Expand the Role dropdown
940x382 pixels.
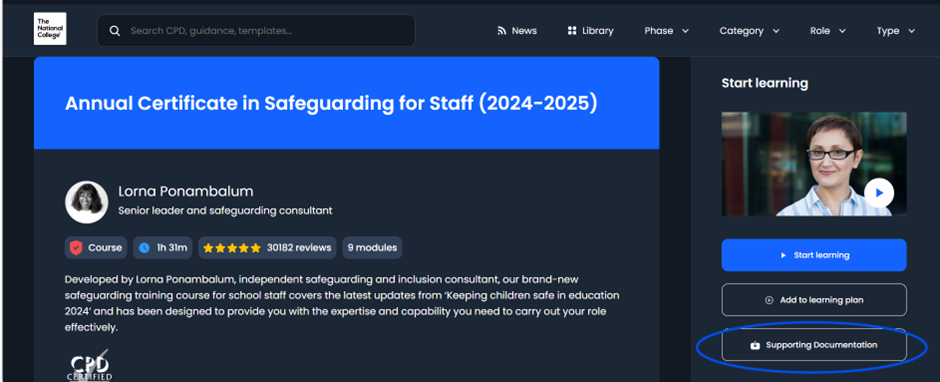click(828, 31)
